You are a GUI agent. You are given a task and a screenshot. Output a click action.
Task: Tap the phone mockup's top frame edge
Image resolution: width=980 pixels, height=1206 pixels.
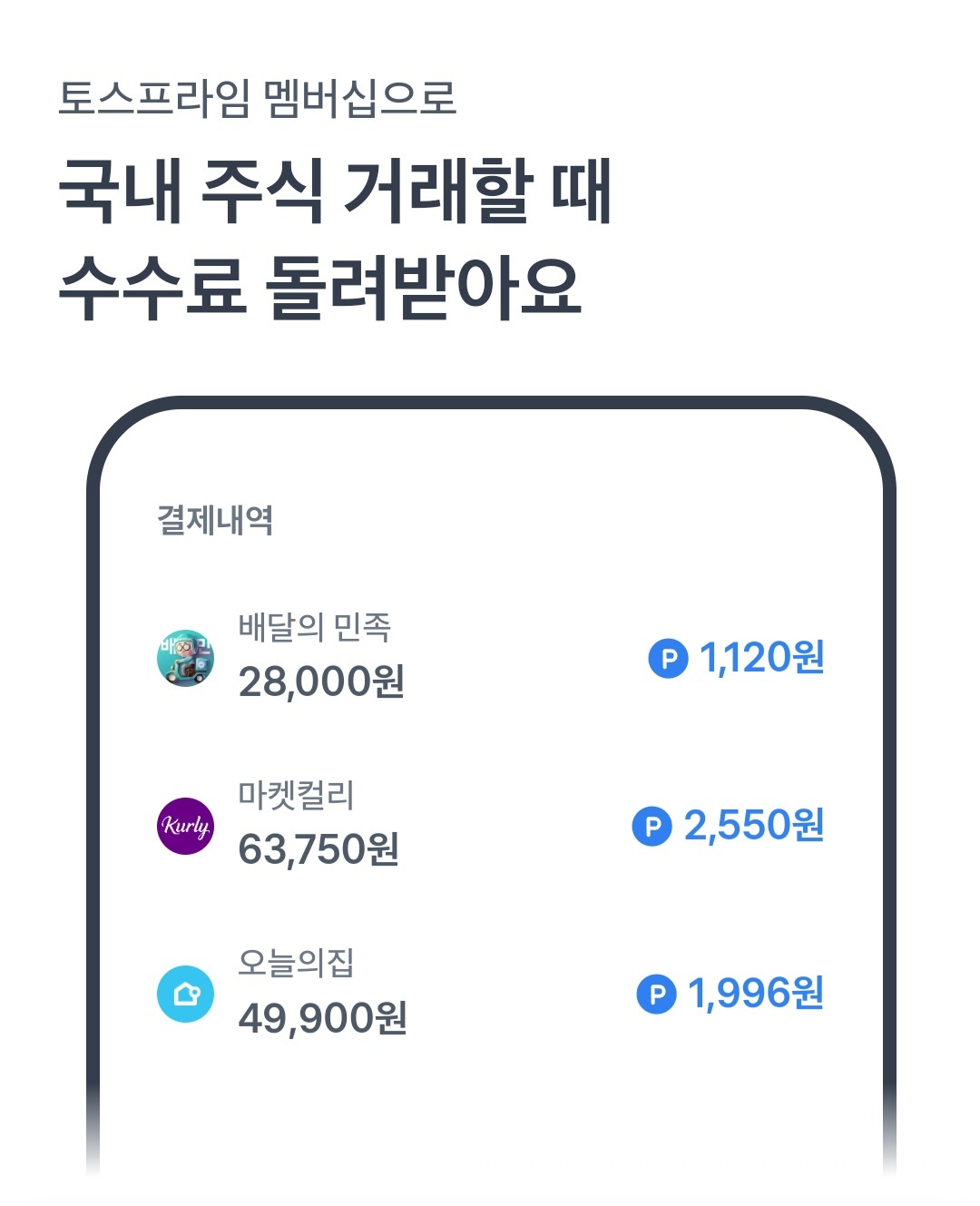click(490, 403)
